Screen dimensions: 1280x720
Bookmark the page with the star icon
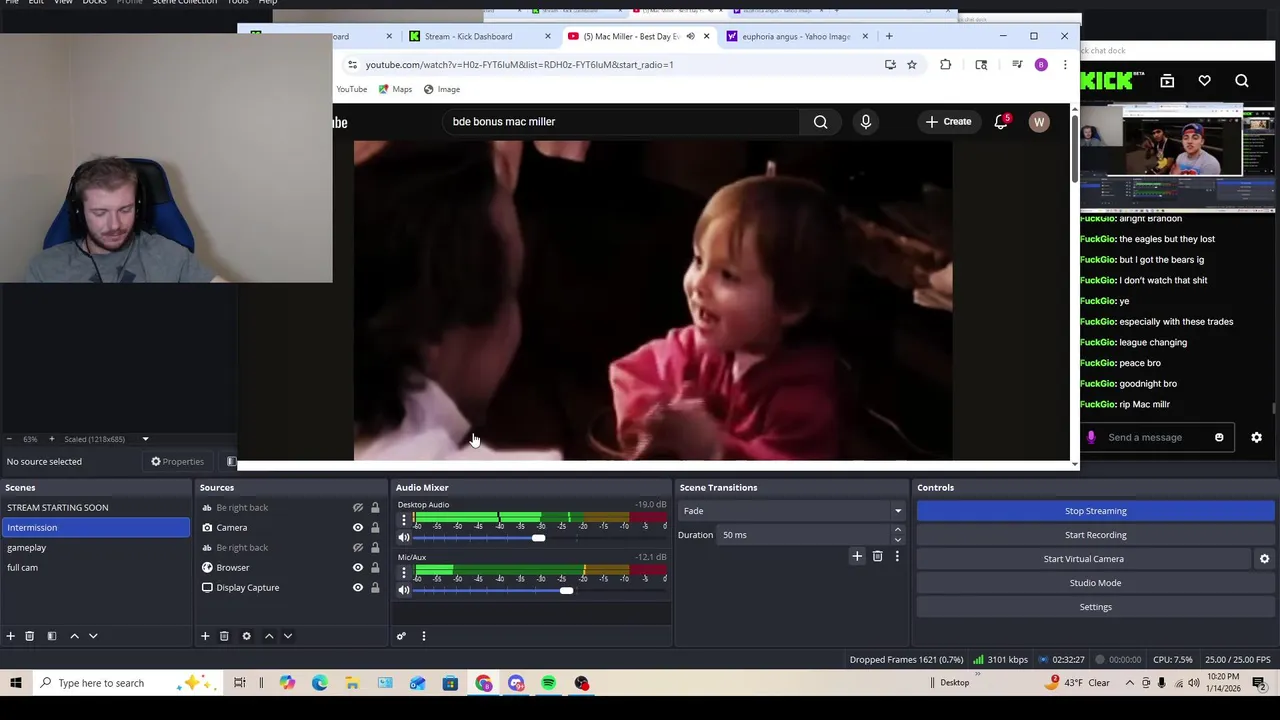coord(912,65)
